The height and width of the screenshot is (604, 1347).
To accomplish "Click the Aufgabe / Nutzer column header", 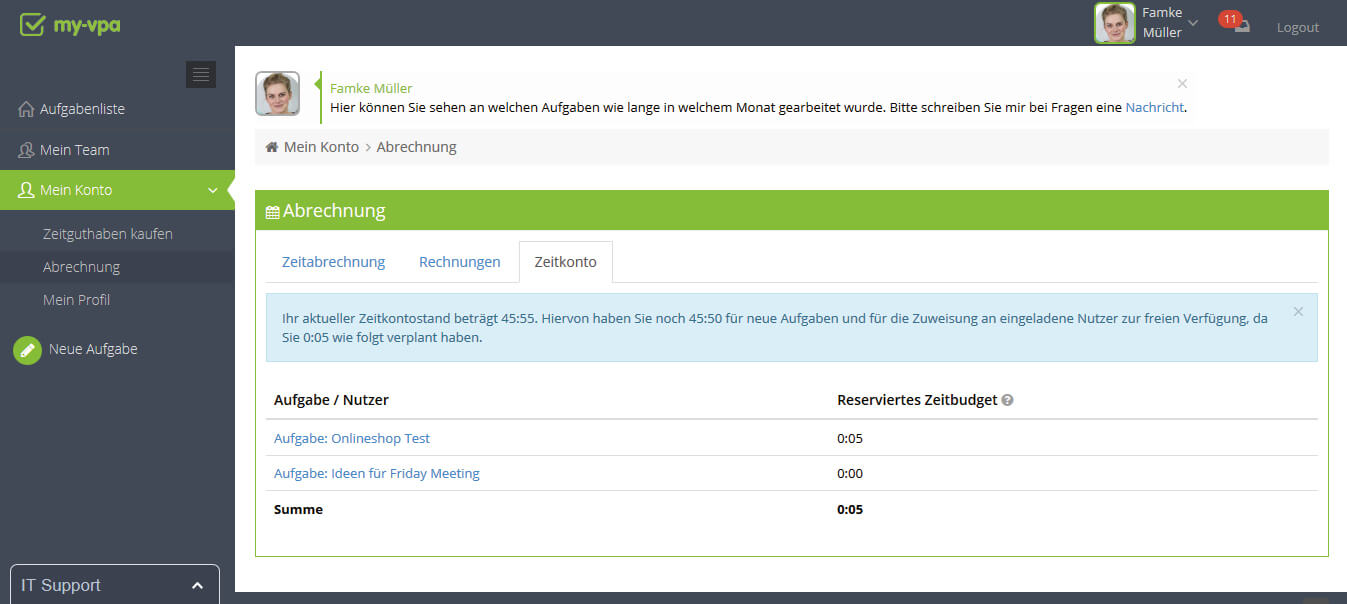I will pyautogui.click(x=331, y=400).
